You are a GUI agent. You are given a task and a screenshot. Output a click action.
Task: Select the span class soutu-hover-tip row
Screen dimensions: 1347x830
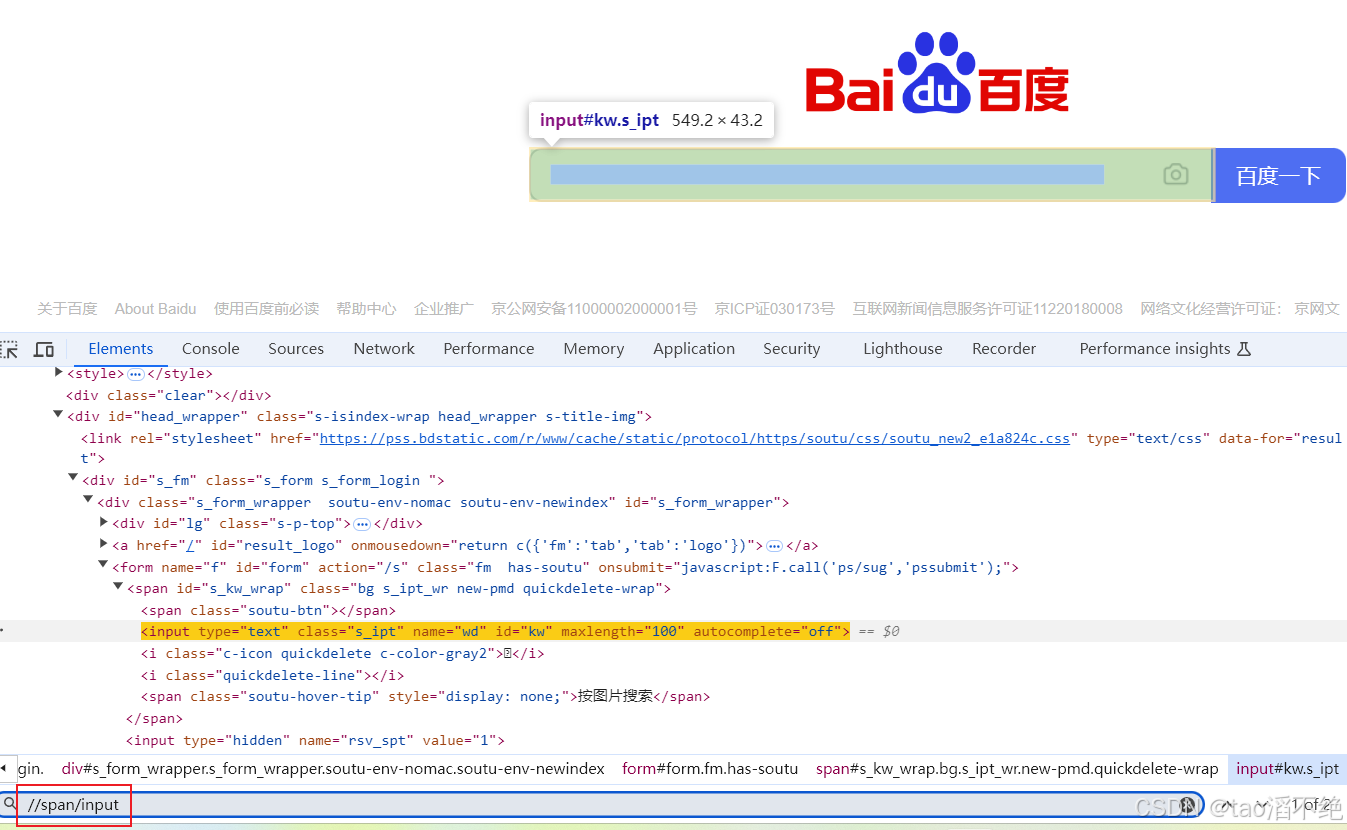425,696
